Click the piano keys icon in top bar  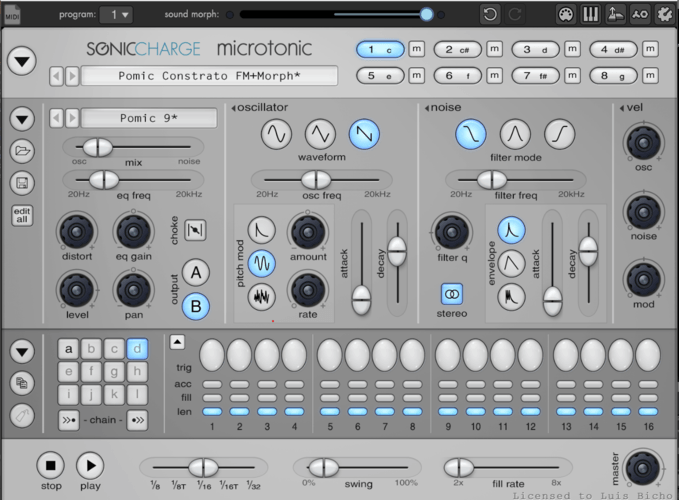[590, 14]
